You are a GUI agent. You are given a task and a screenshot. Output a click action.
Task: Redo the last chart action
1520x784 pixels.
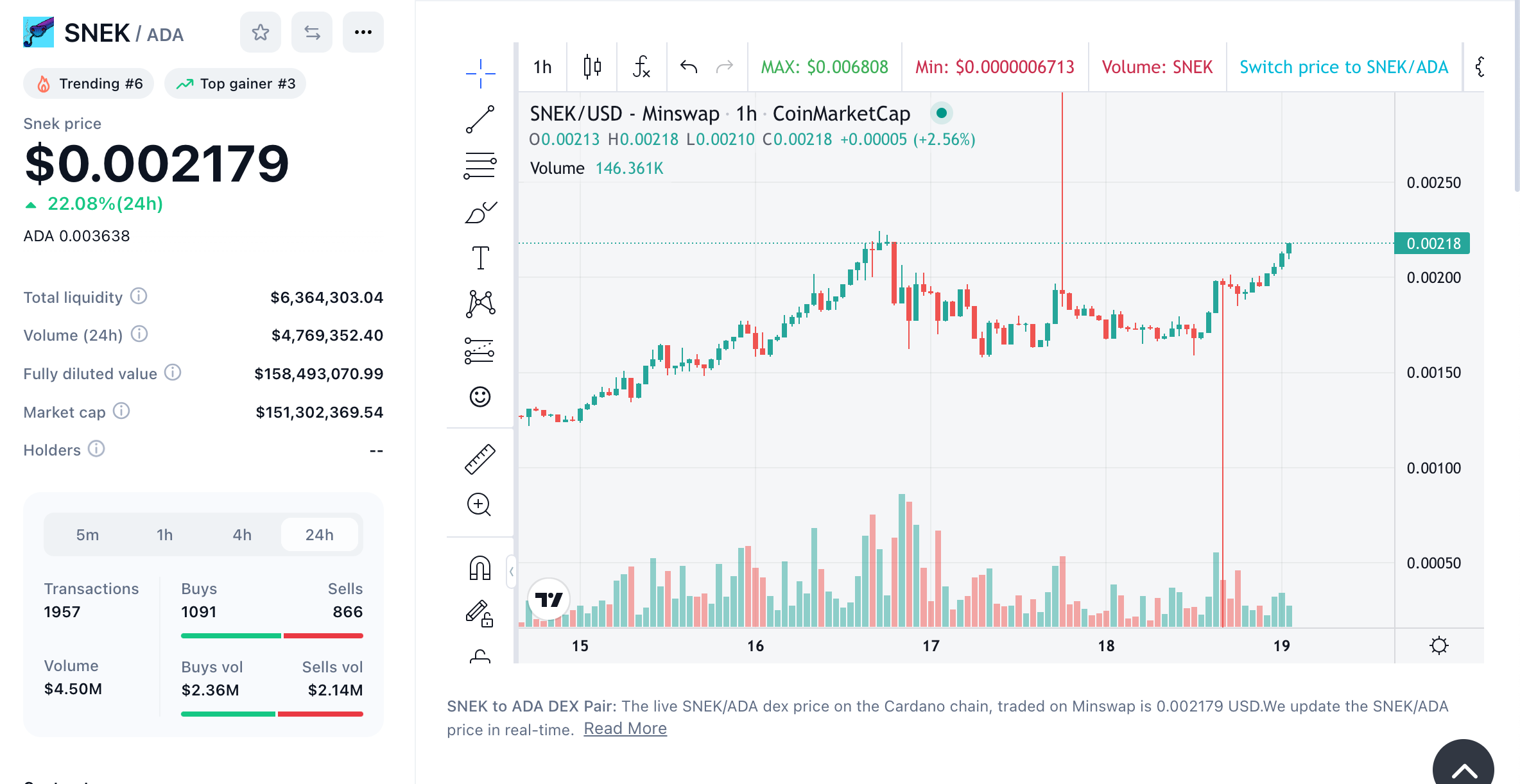tap(725, 67)
